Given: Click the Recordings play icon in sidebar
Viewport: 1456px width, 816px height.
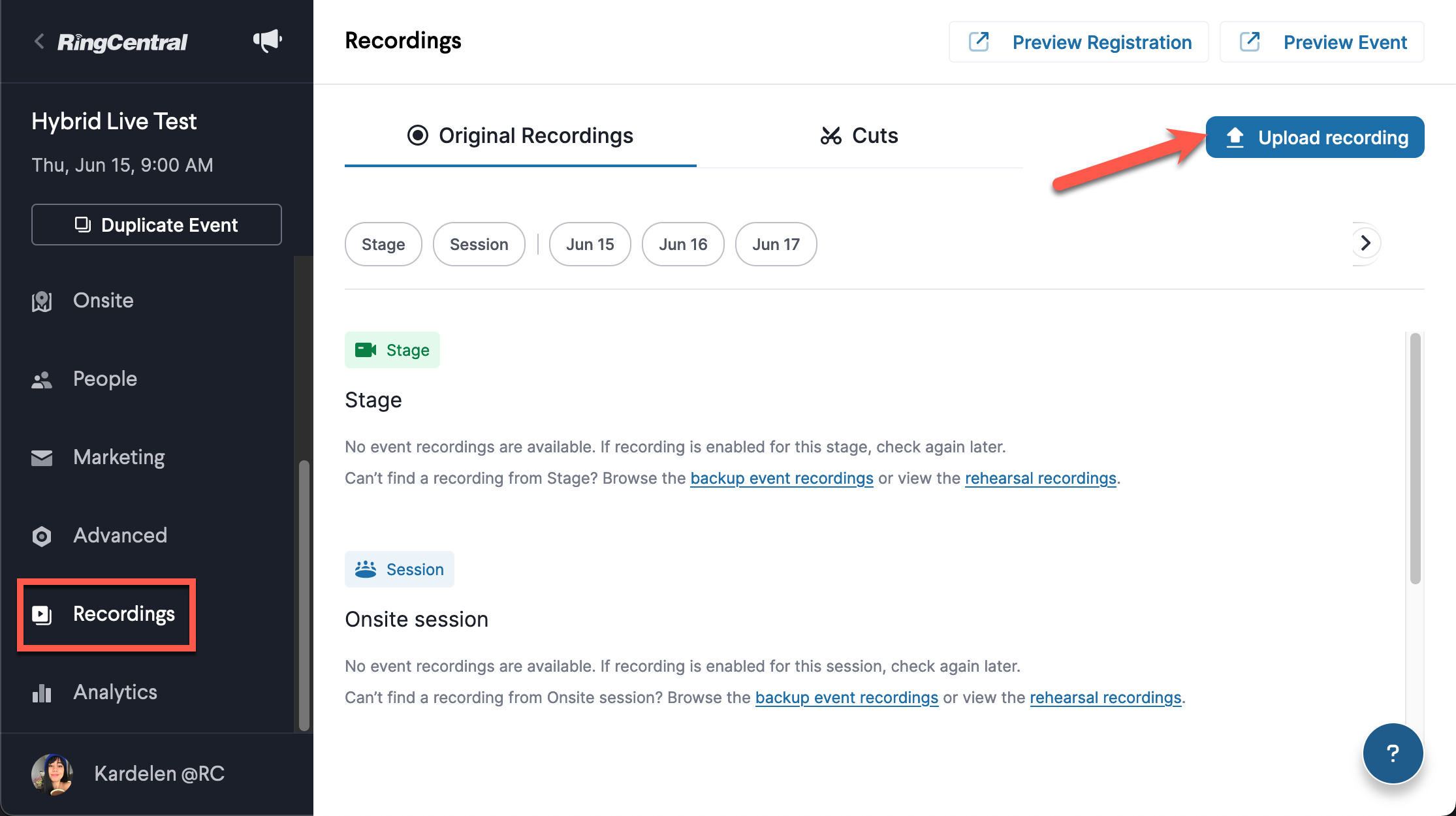Looking at the screenshot, I should click(42, 614).
